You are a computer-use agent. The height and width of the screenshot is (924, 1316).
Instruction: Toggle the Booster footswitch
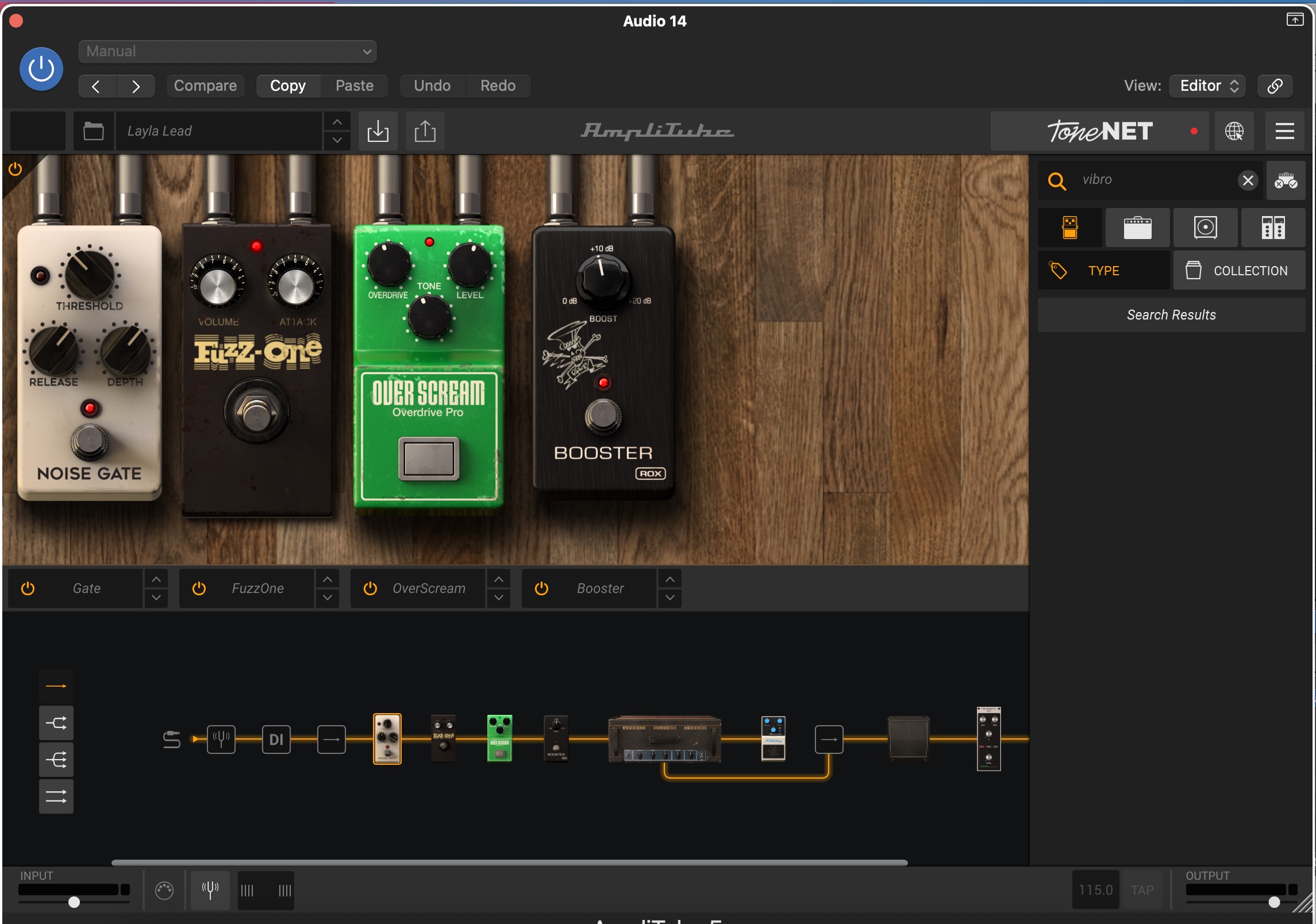(x=603, y=415)
